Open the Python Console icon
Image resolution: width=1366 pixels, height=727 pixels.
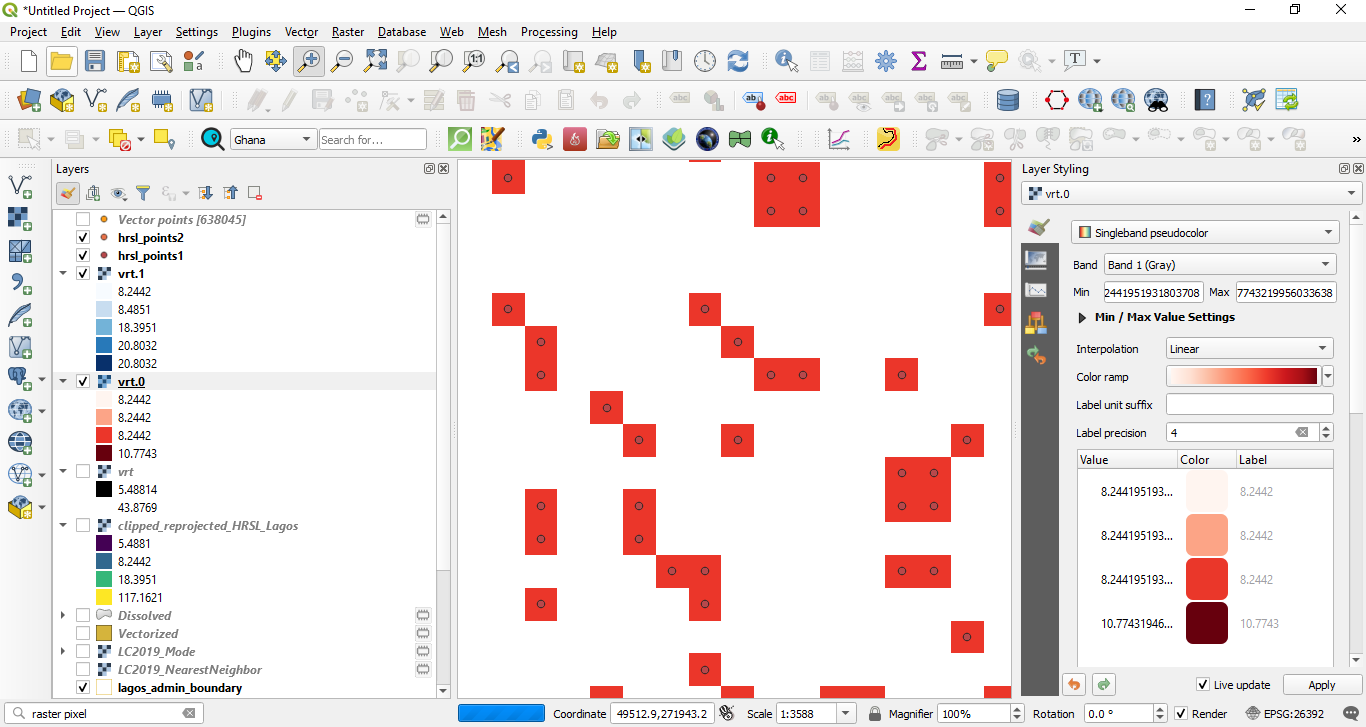(542, 139)
